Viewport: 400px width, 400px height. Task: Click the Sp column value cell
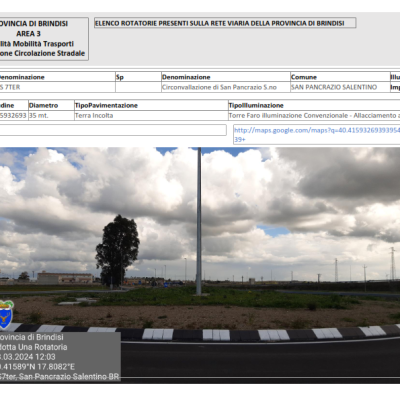pos(138,87)
